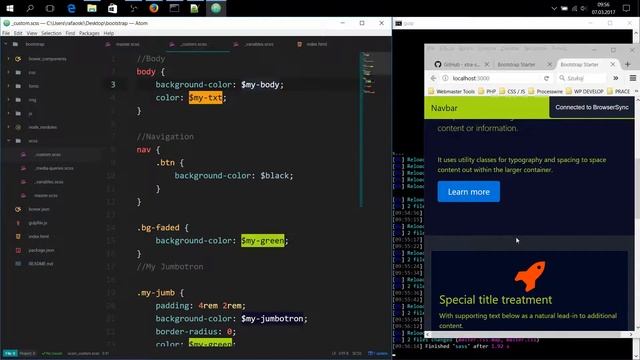This screenshot has height=360, width=640.
Task: Open the Firefox toolbar overflow chevron
Action: (616, 78)
